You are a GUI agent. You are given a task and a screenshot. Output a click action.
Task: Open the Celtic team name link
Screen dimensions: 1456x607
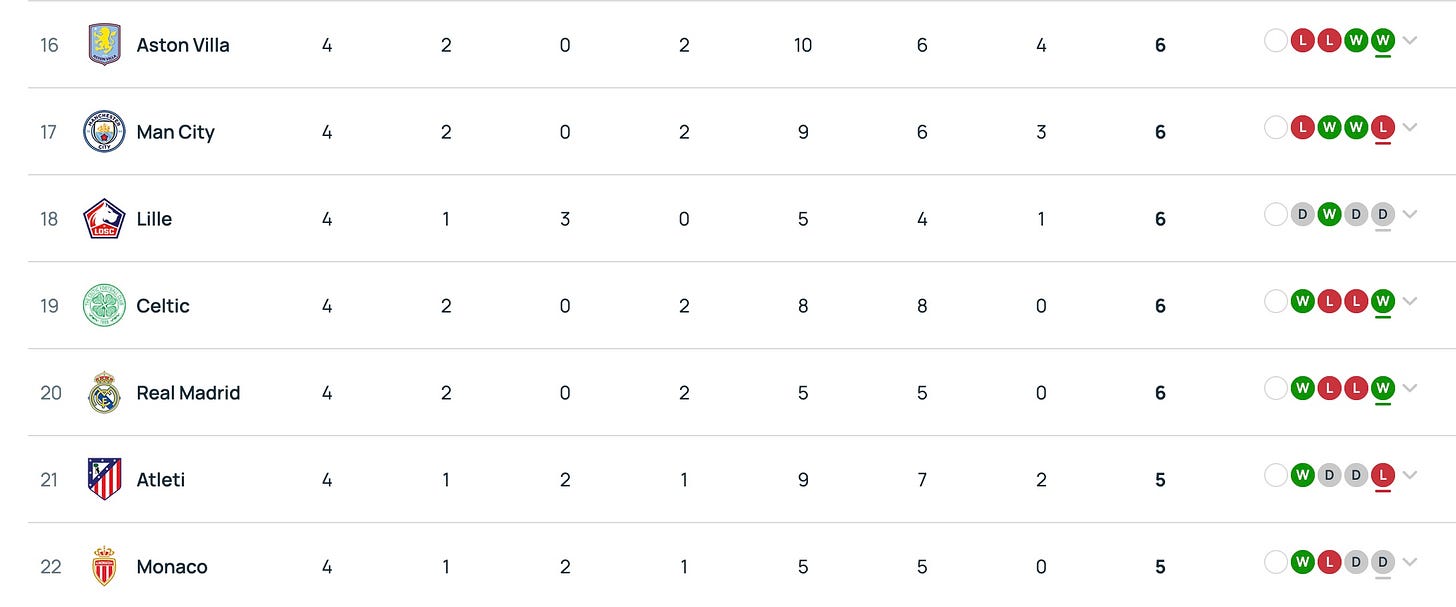click(163, 306)
